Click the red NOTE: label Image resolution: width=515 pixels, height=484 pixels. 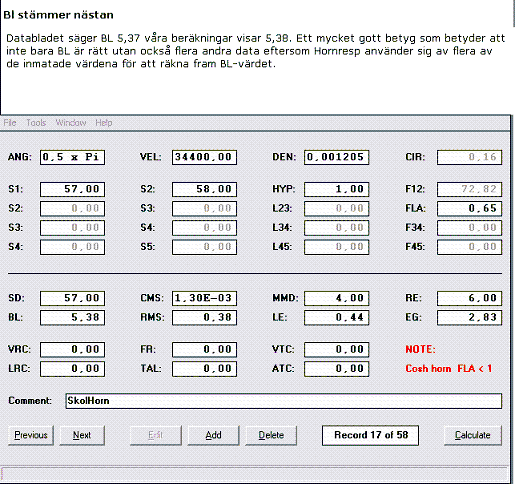pyautogui.click(x=420, y=349)
